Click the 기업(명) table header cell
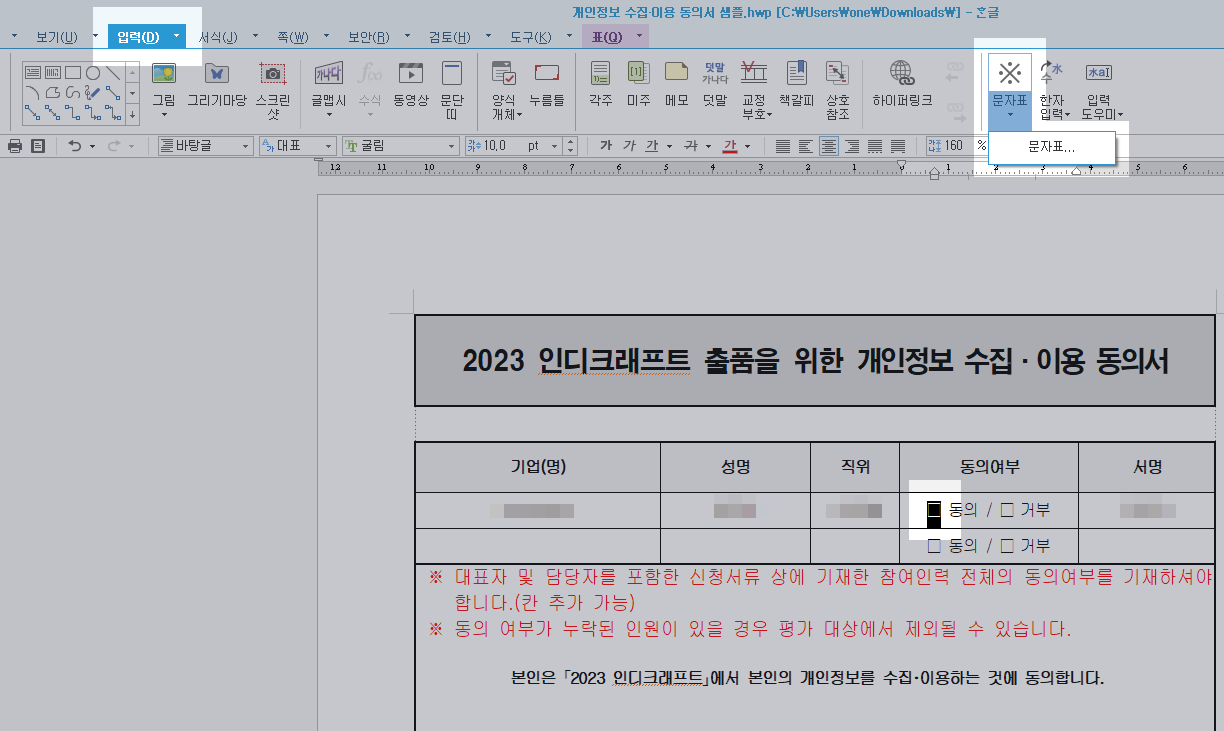 (x=538, y=467)
